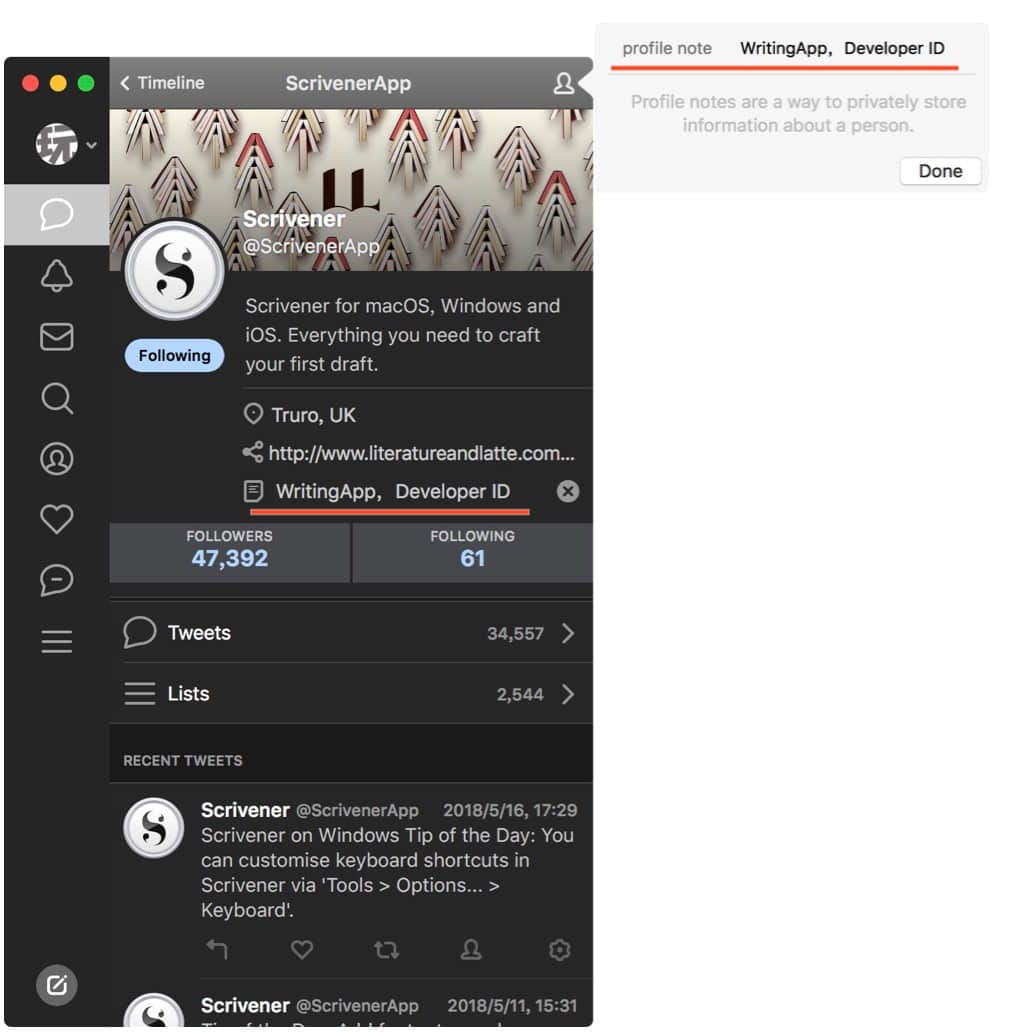Open the literatureandlatte.com website link

[x=421, y=453]
